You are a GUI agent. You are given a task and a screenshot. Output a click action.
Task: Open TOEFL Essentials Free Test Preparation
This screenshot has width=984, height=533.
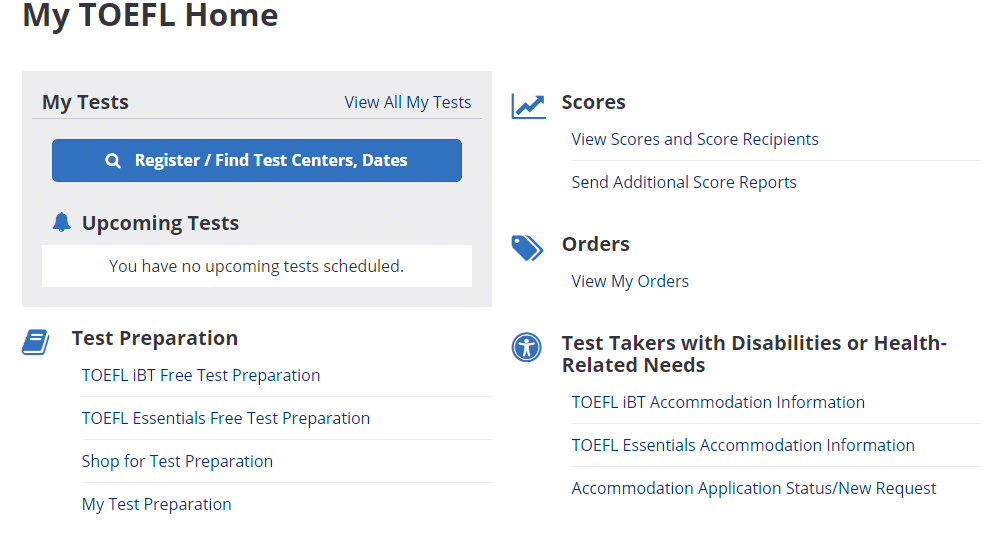[226, 418]
